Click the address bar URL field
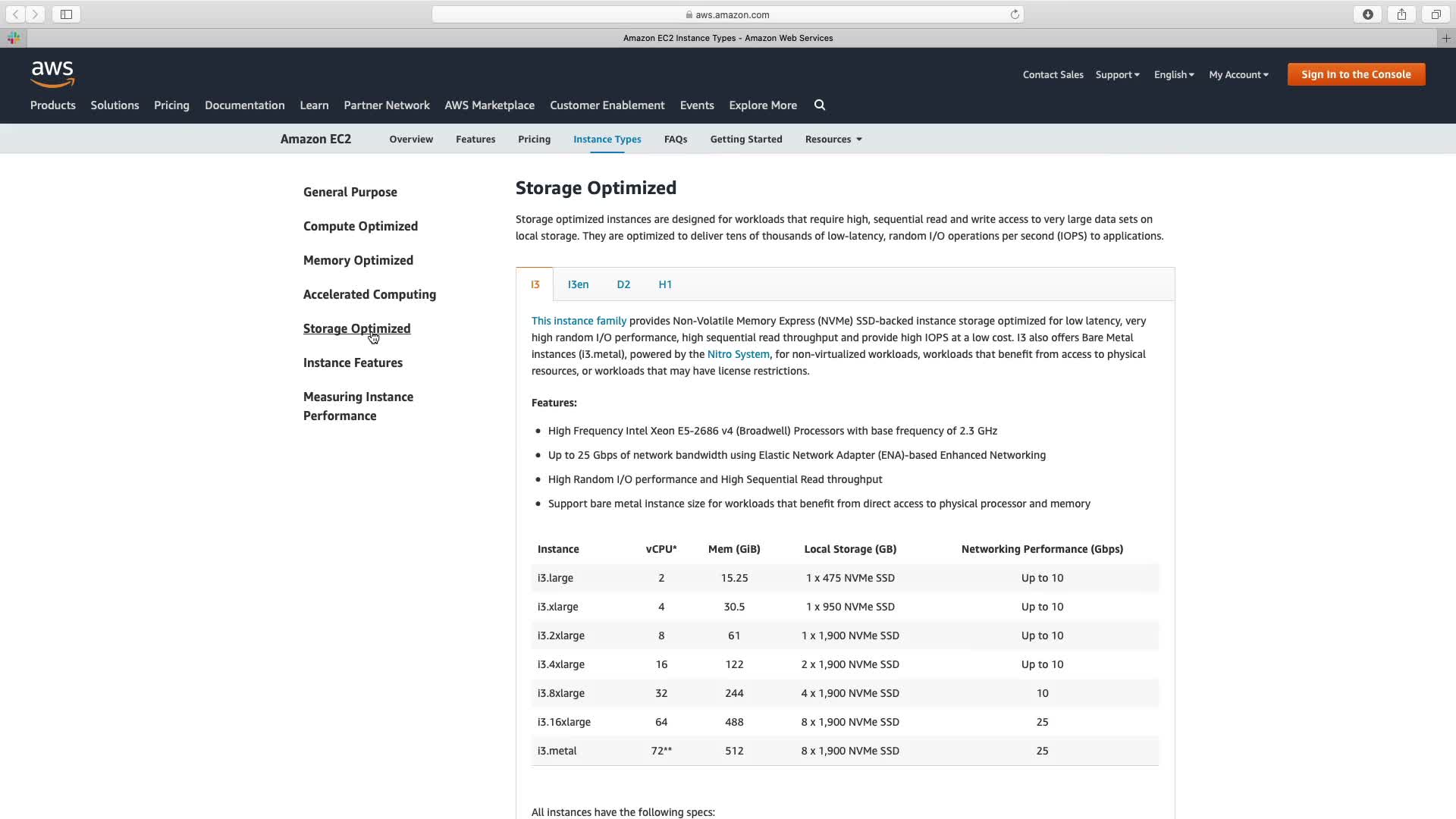1456x819 pixels. (727, 14)
